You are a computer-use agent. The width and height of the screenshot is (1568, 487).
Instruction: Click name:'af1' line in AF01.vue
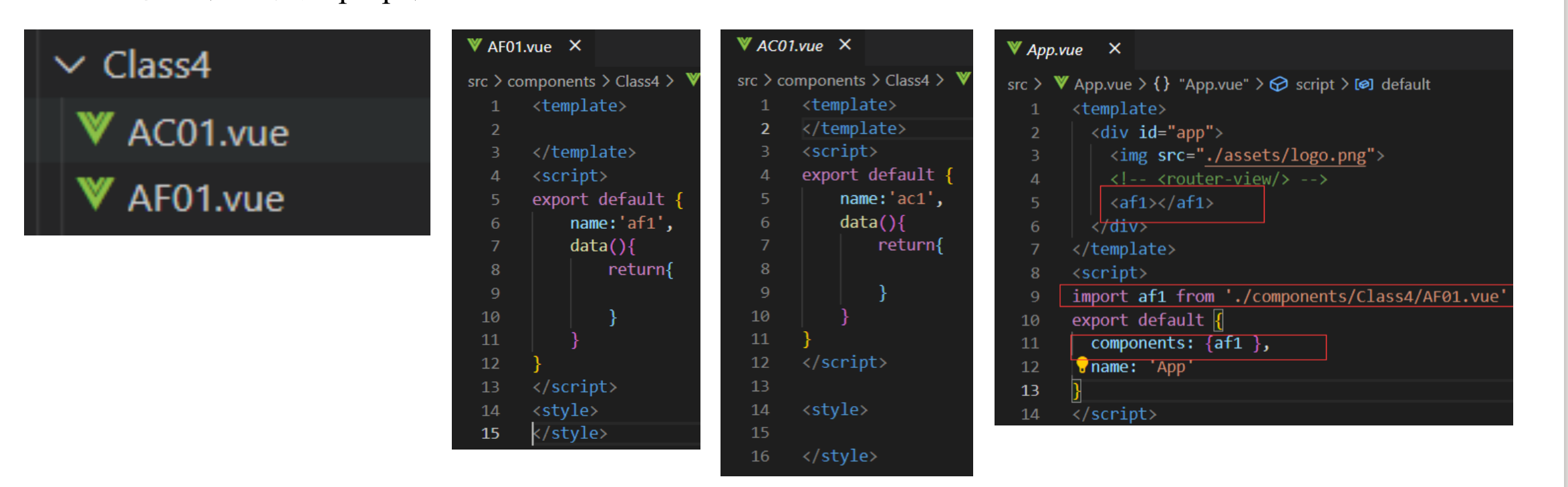(x=622, y=223)
